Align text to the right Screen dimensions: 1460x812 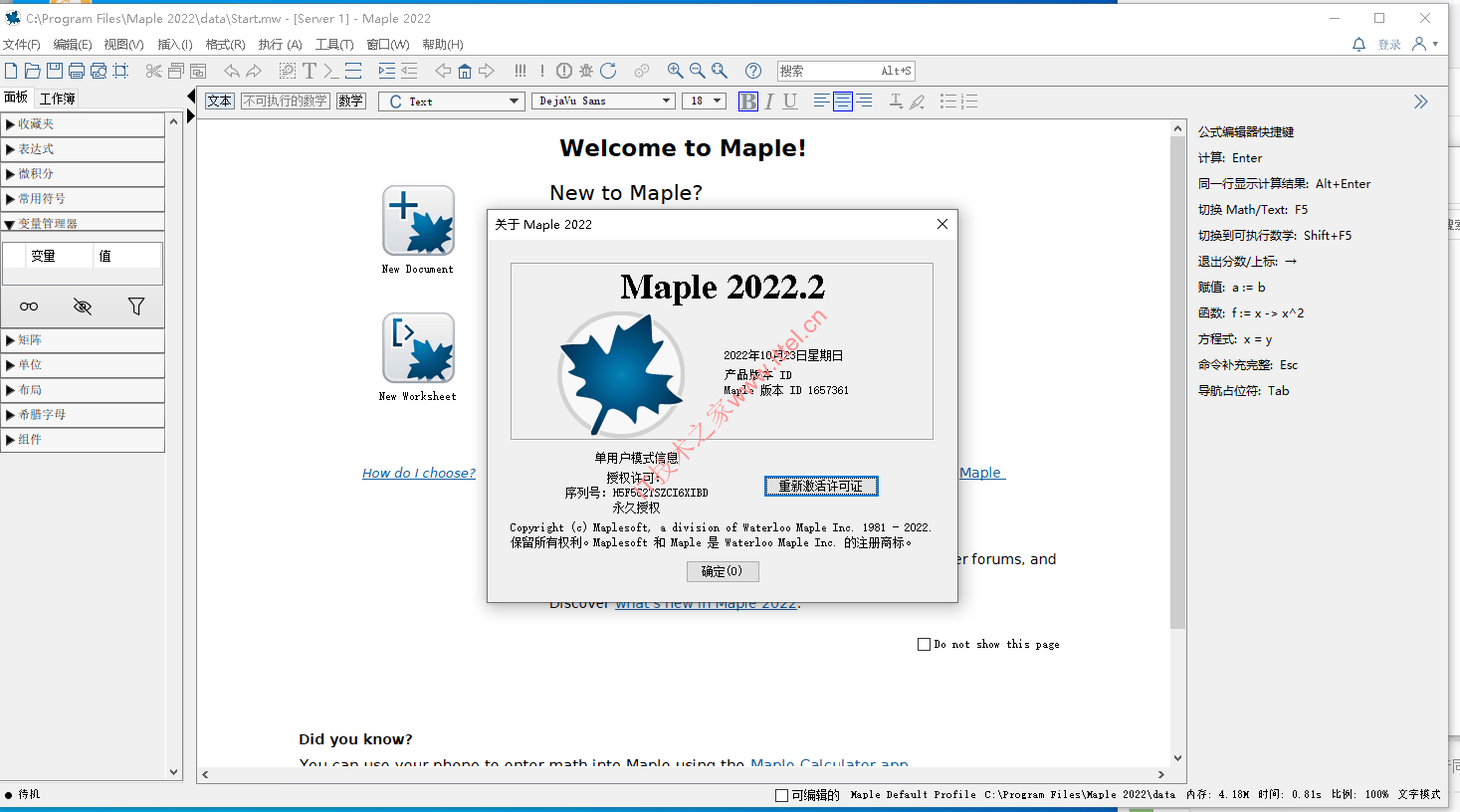(x=864, y=101)
